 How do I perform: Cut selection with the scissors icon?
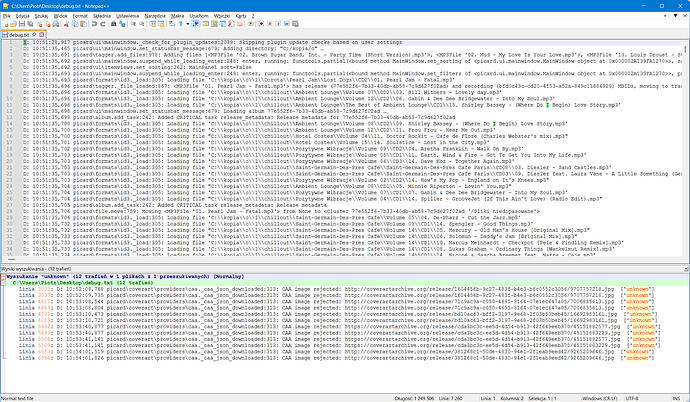coord(66,24)
